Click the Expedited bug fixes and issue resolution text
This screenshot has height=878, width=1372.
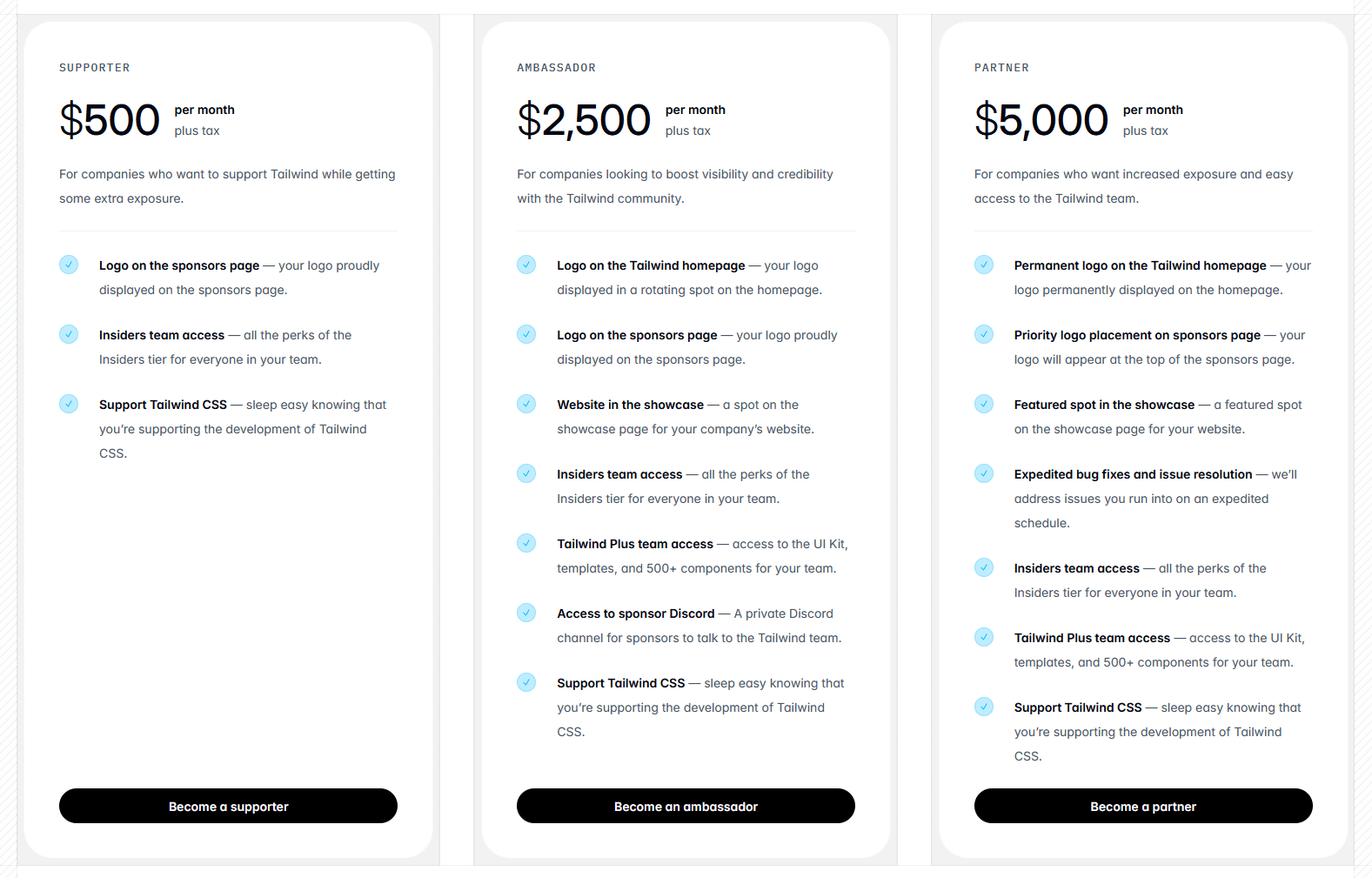[x=1133, y=474]
